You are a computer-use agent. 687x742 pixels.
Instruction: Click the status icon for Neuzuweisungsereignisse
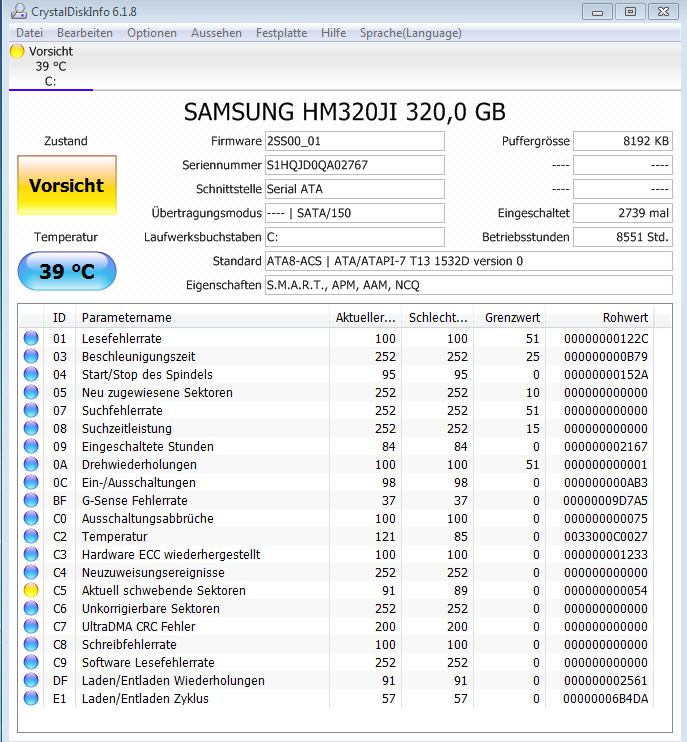pyautogui.click(x=31, y=572)
